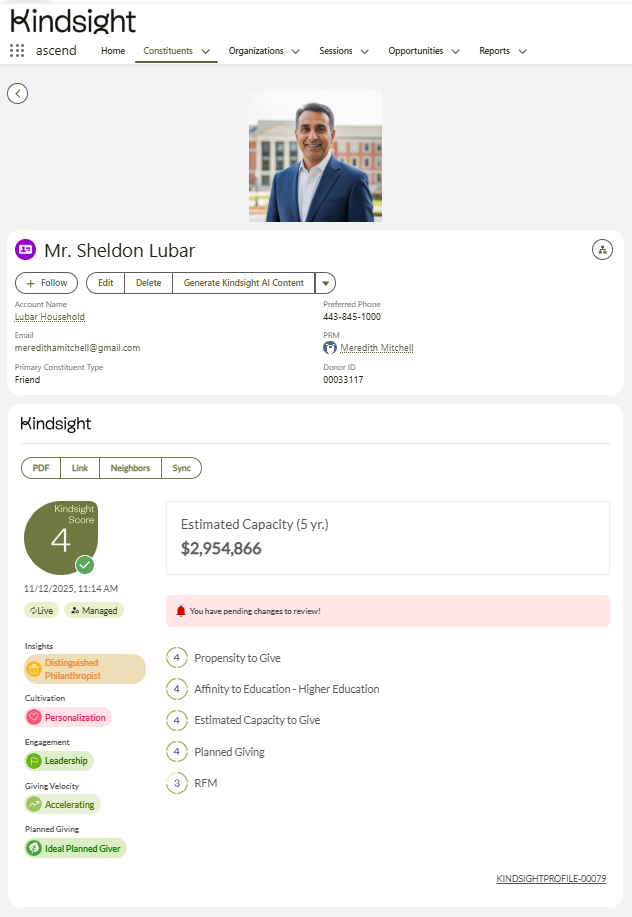Screen dimensions: 632x917
Task: Select the Personalization cultivation pill
Action: point(68,717)
